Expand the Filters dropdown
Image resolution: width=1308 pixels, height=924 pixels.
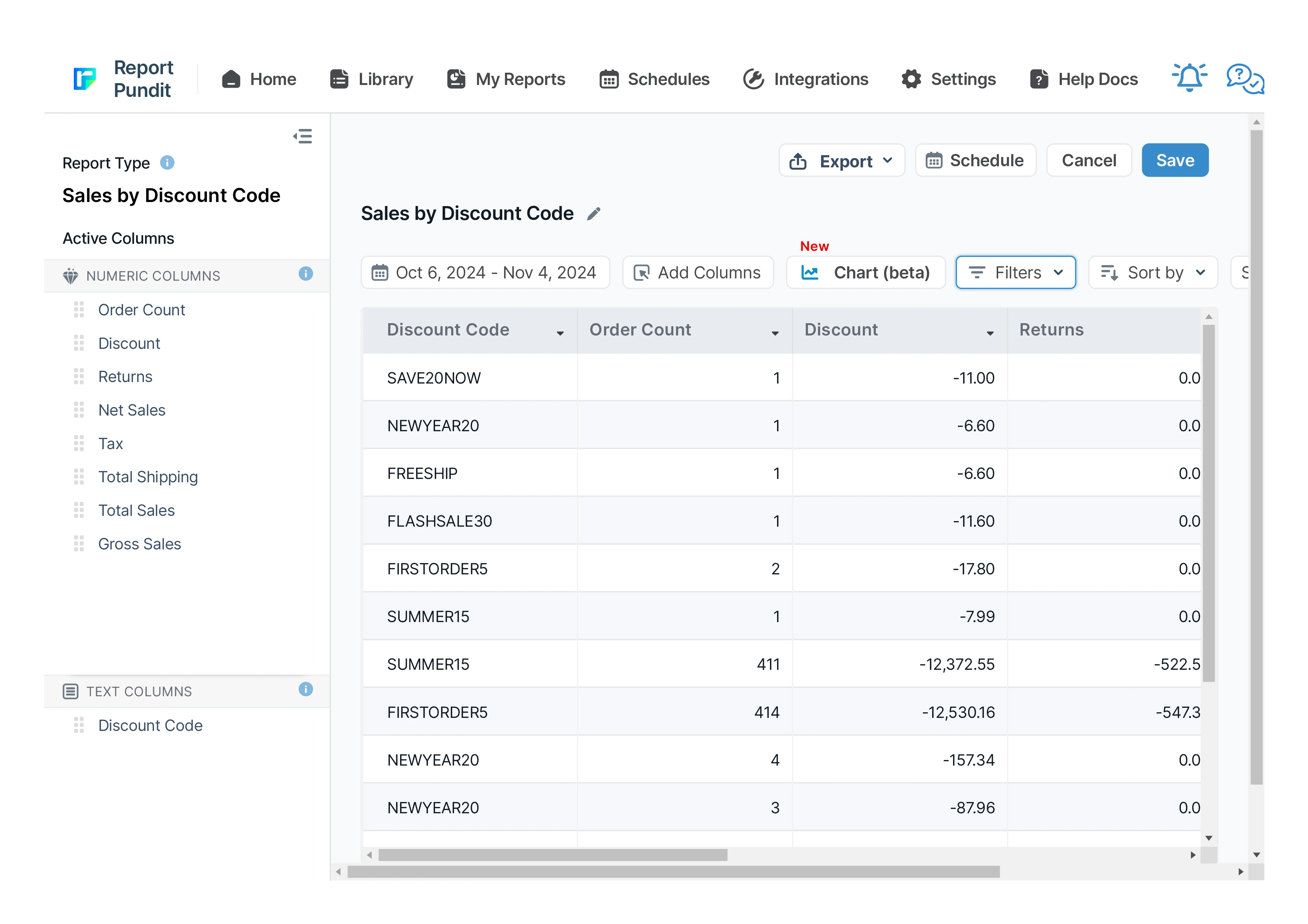click(x=1015, y=273)
